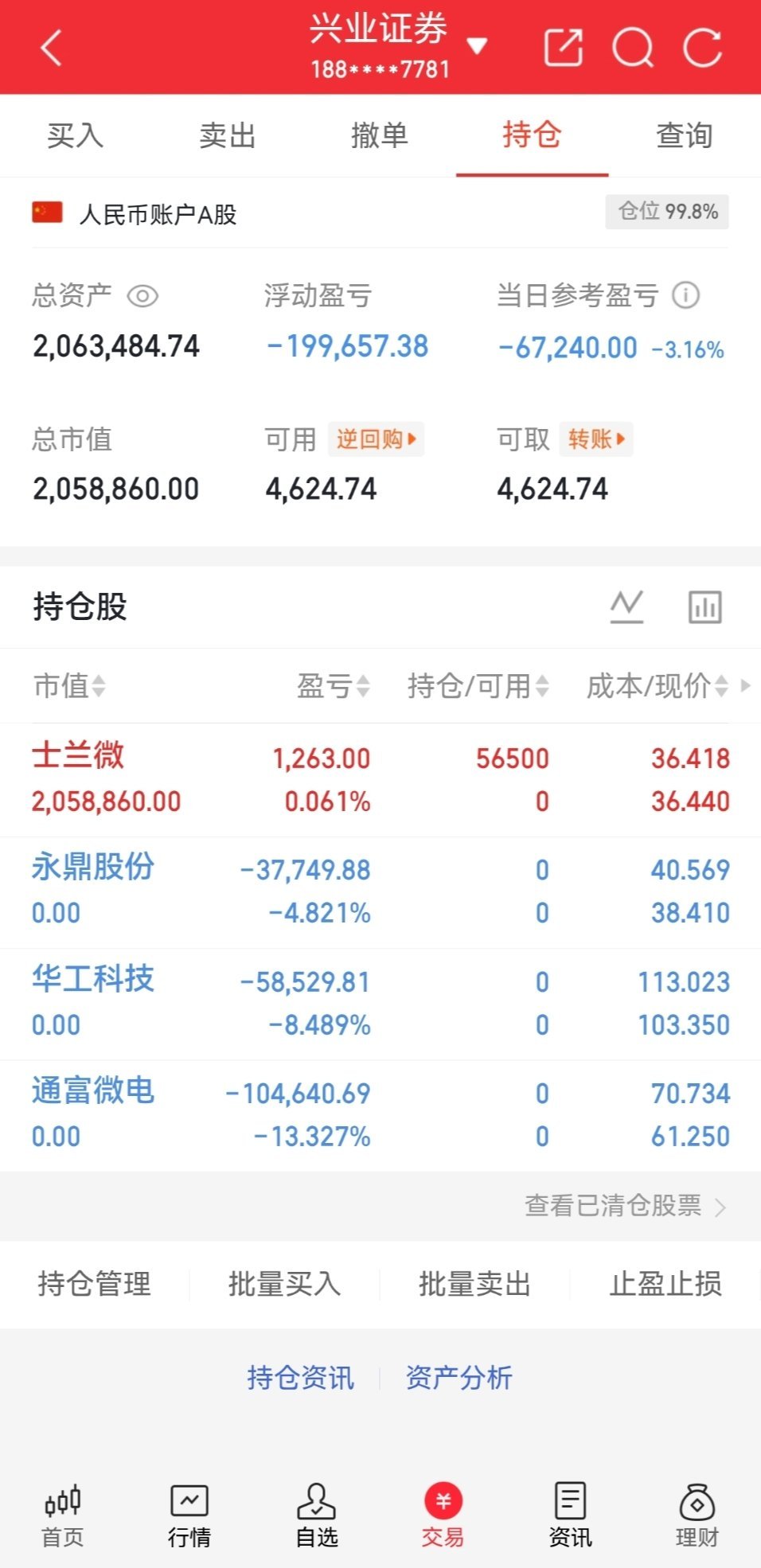This screenshot has width=761, height=1568.
Task: Open the bar chart icon for 持仓股
Action: click(x=705, y=607)
